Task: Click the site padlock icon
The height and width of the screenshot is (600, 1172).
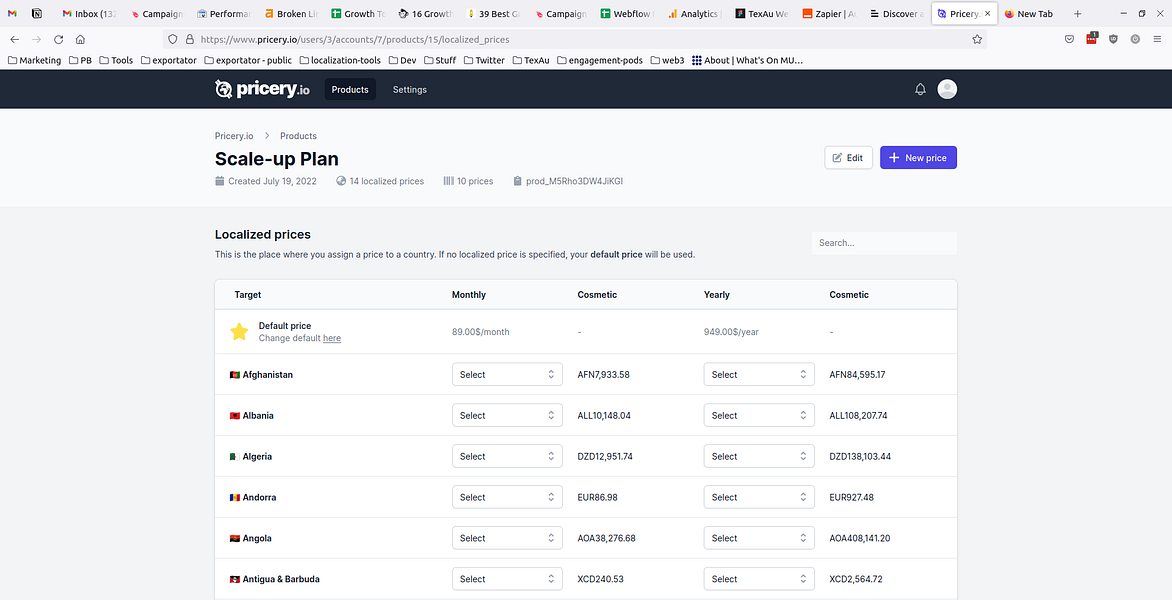Action: (190, 40)
